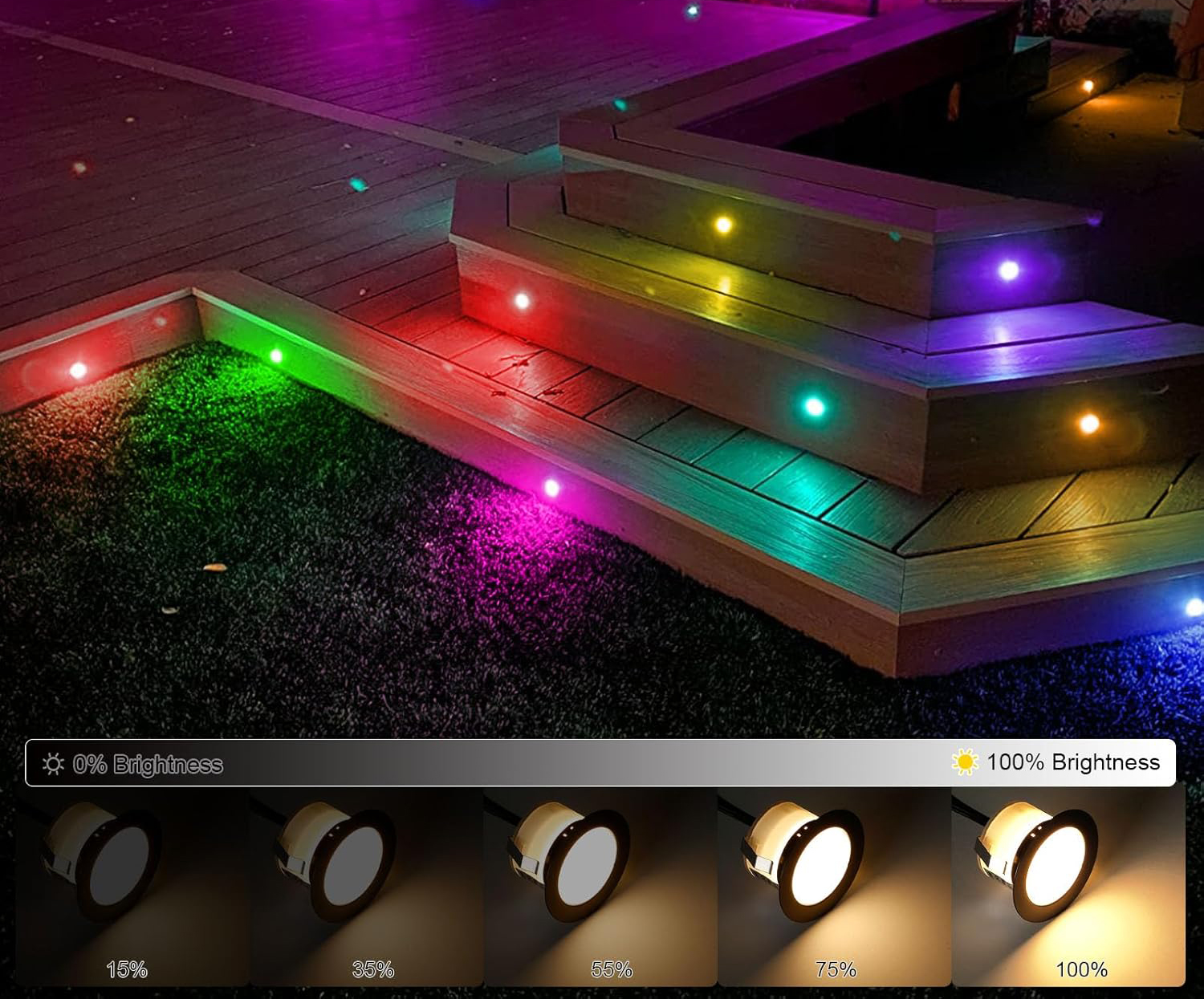Click the middle of the brightness gradient bar
The height and width of the screenshot is (999, 1204).
click(600, 762)
